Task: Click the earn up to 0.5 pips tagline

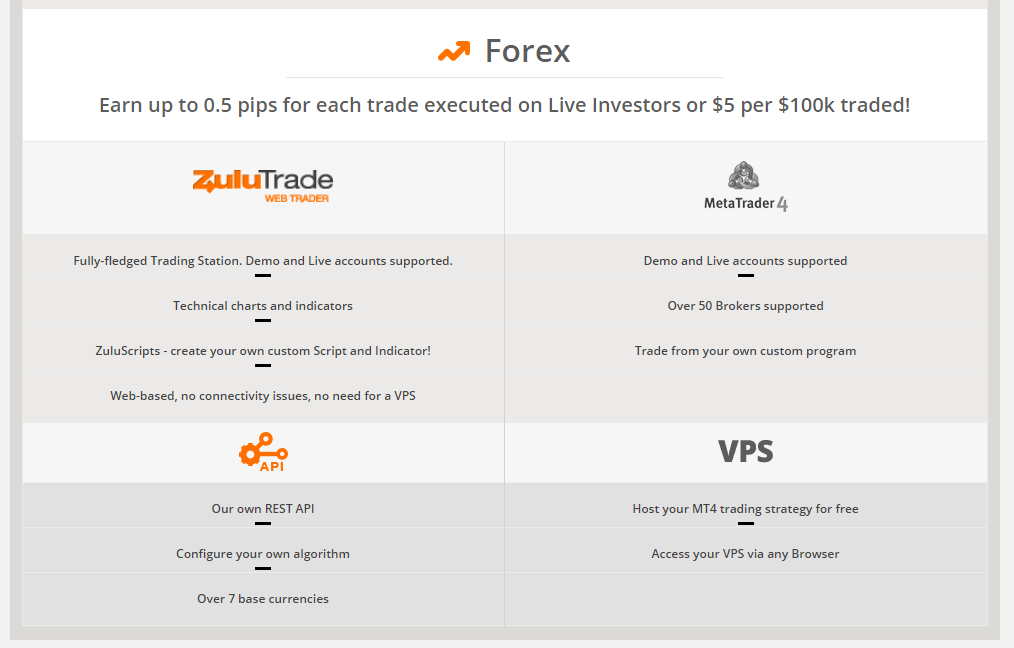Action: pos(504,105)
